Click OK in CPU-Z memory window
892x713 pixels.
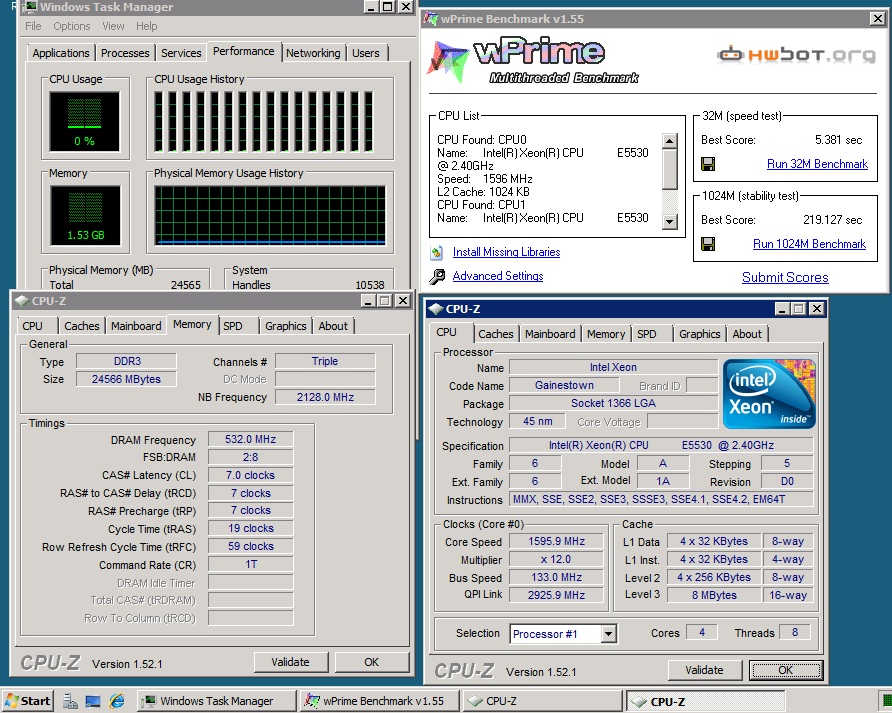click(371, 662)
